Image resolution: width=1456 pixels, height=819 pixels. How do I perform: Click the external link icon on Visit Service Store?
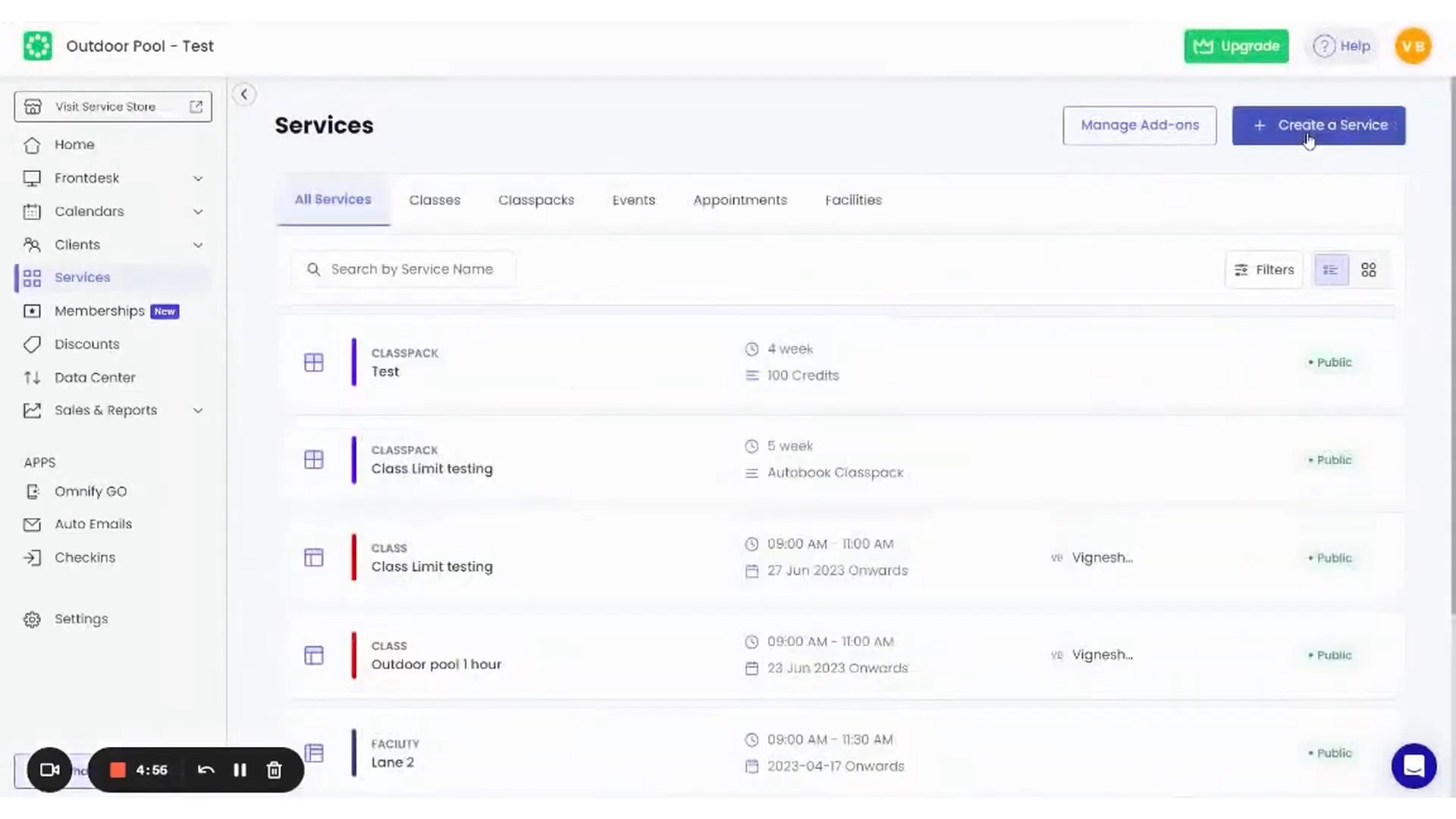(x=196, y=106)
